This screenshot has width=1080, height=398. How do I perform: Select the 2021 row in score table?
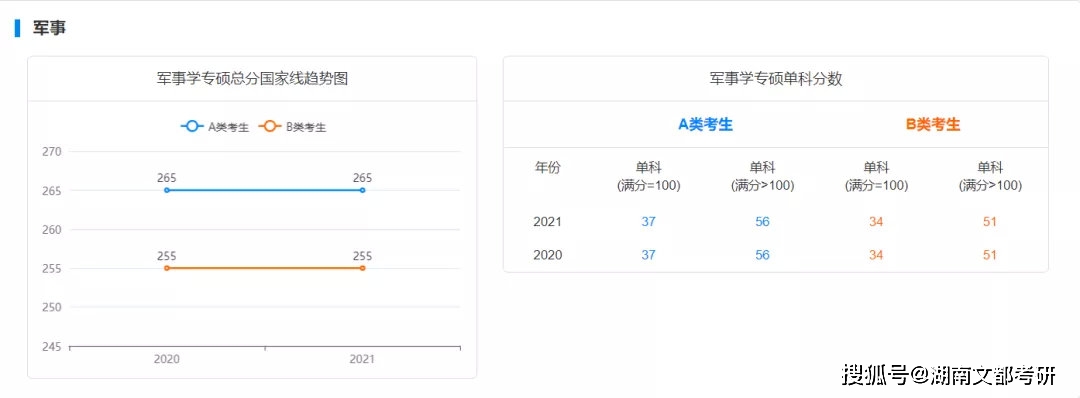coord(776,222)
